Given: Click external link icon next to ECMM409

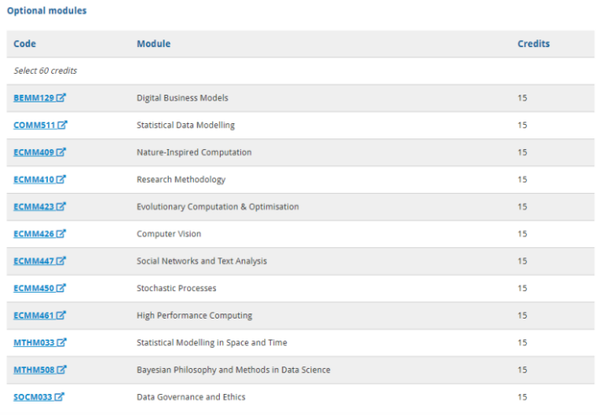Looking at the screenshot, I should click(61, 152).
